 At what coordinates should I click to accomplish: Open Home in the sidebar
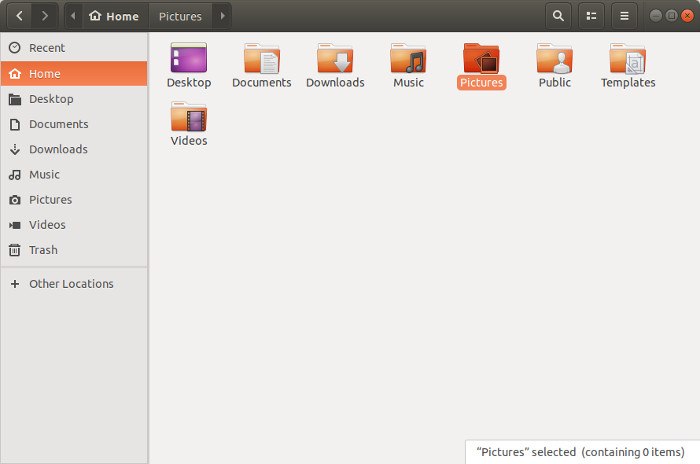(74, 74)
